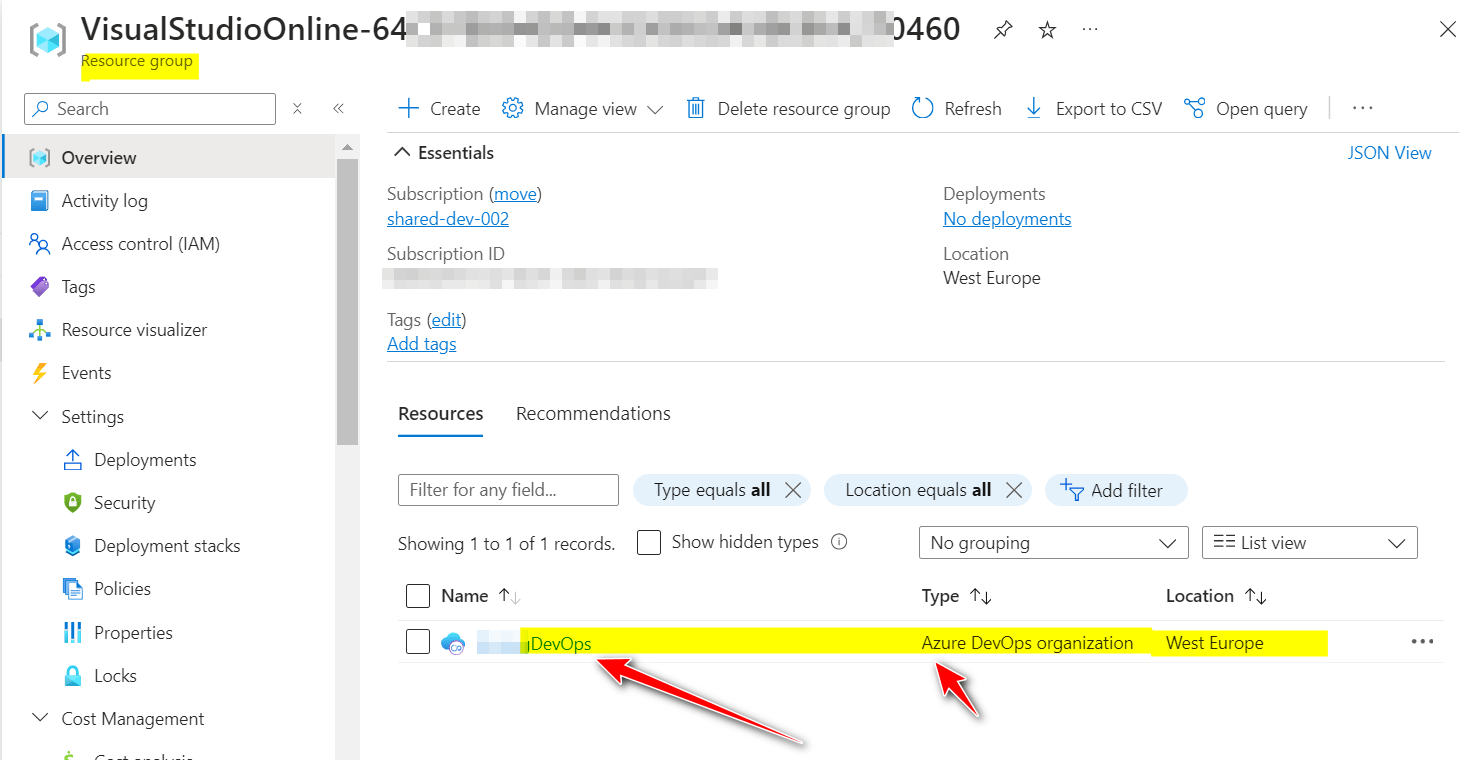The image size is (1459, 760).
Task: Pin the resource group to dashboard
Action: pyautogui.click(x=1002, y=30)
